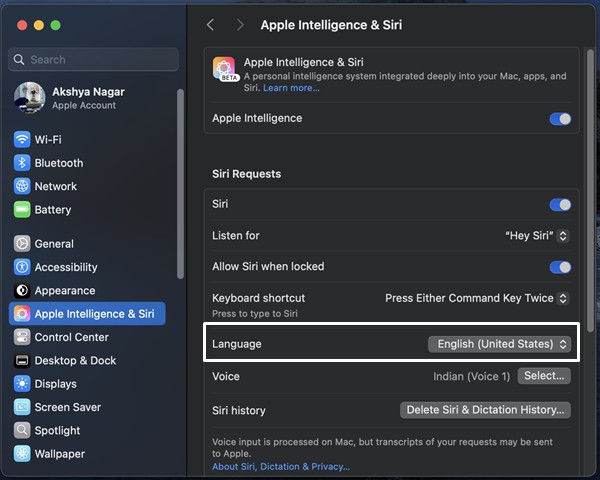Open Spotlight settings
Image resolution: width=600 pixels, height=480 pixels.
click(87, 430)
